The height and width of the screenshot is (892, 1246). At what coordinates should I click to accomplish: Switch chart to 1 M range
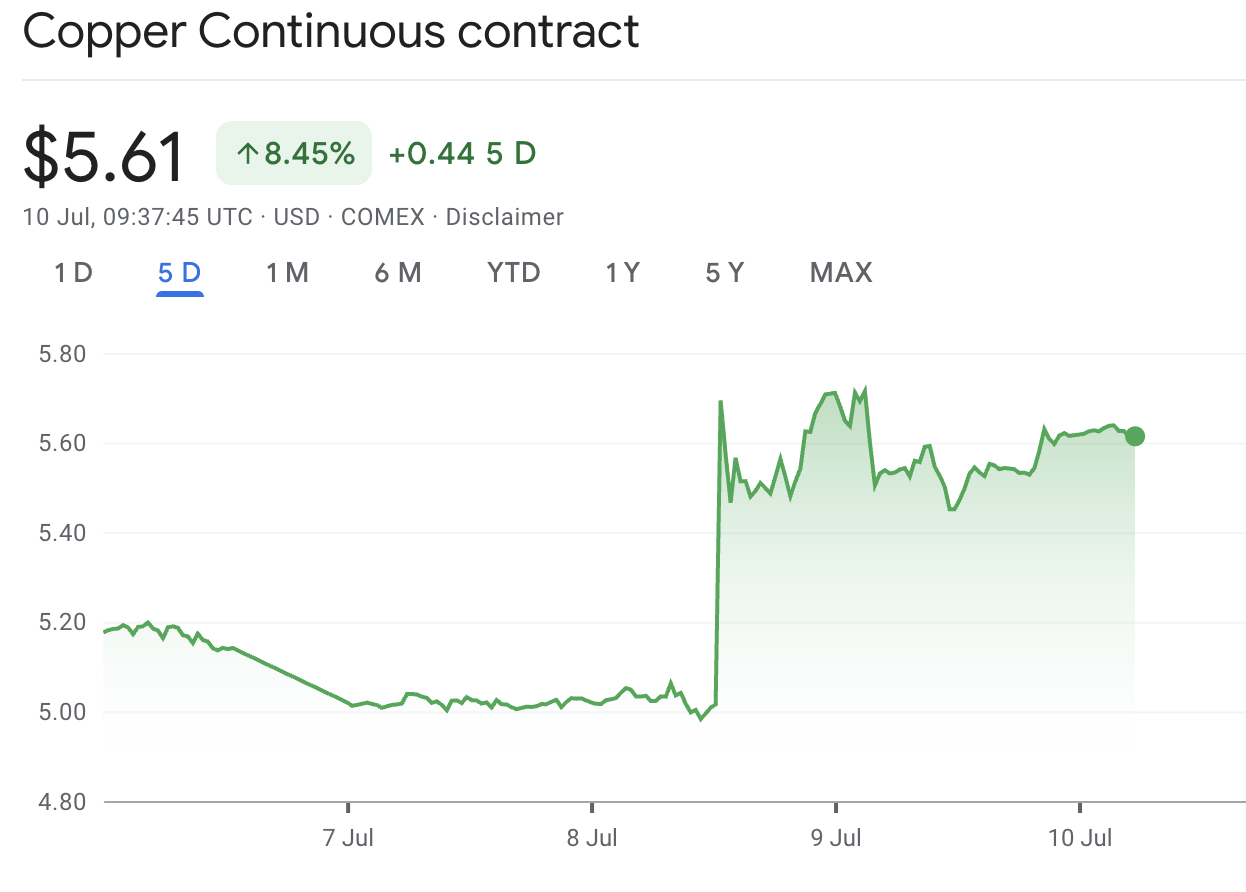pos(287,272)
